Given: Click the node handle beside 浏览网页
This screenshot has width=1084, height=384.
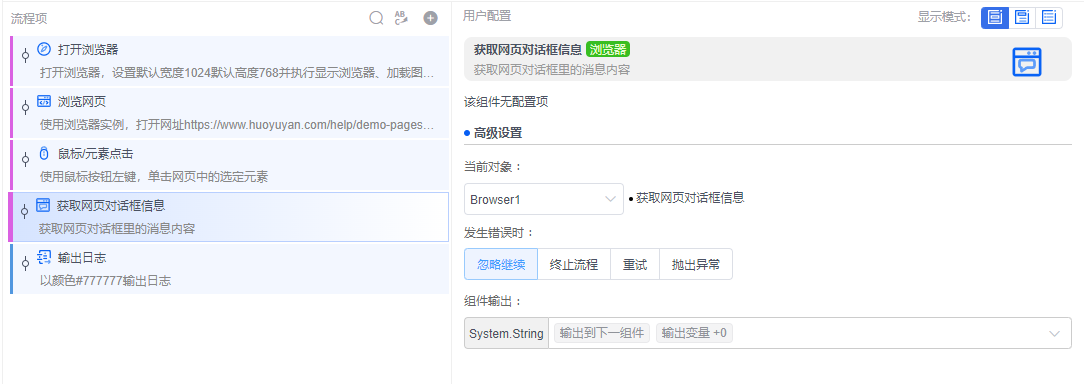Looking at the screenshot, I should point(25,107).
